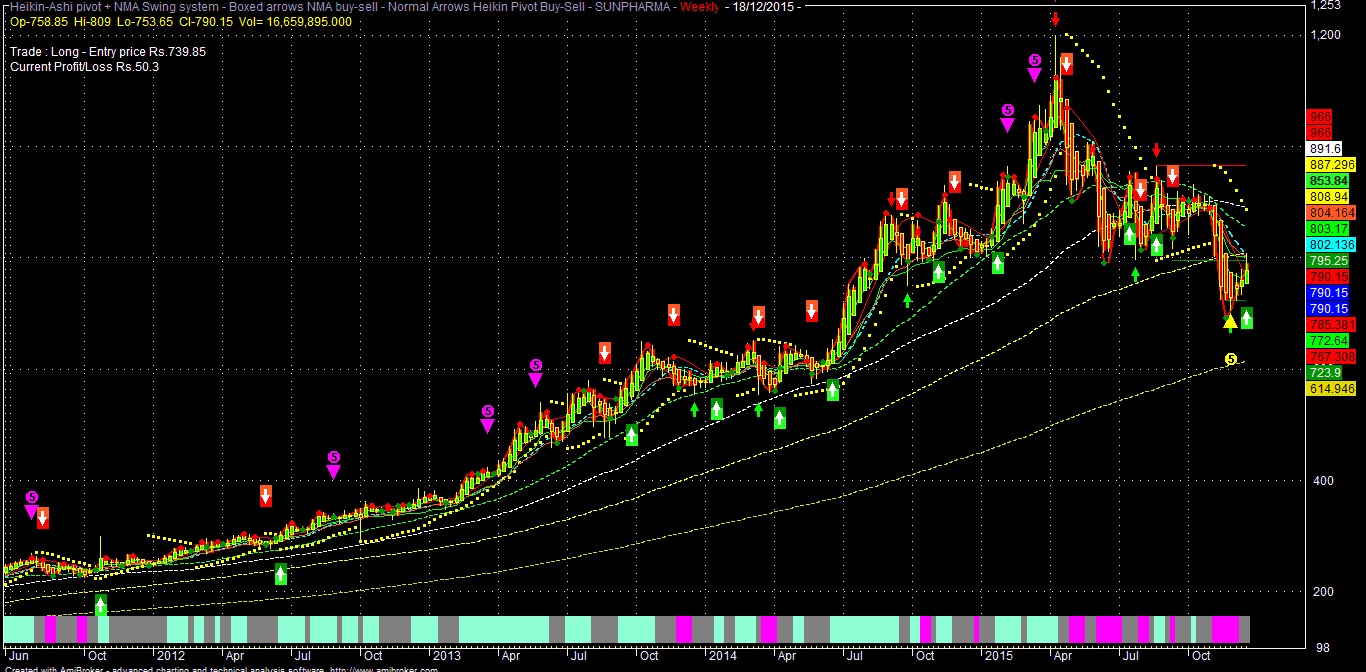This screenshot has height=672, width=1366.
Task: Click the orange 804.164 price label
Action: click(x=1331, y=213)
